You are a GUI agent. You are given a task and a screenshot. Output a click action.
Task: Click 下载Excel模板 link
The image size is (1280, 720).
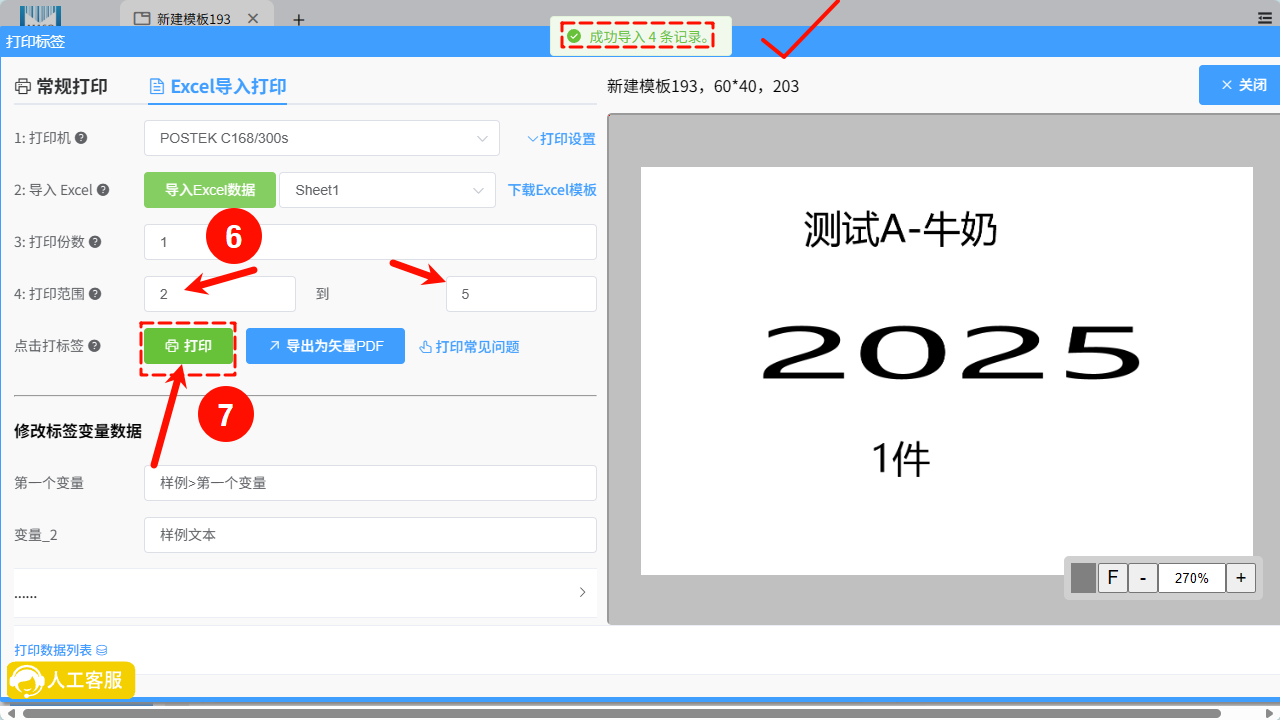[552, 190]
